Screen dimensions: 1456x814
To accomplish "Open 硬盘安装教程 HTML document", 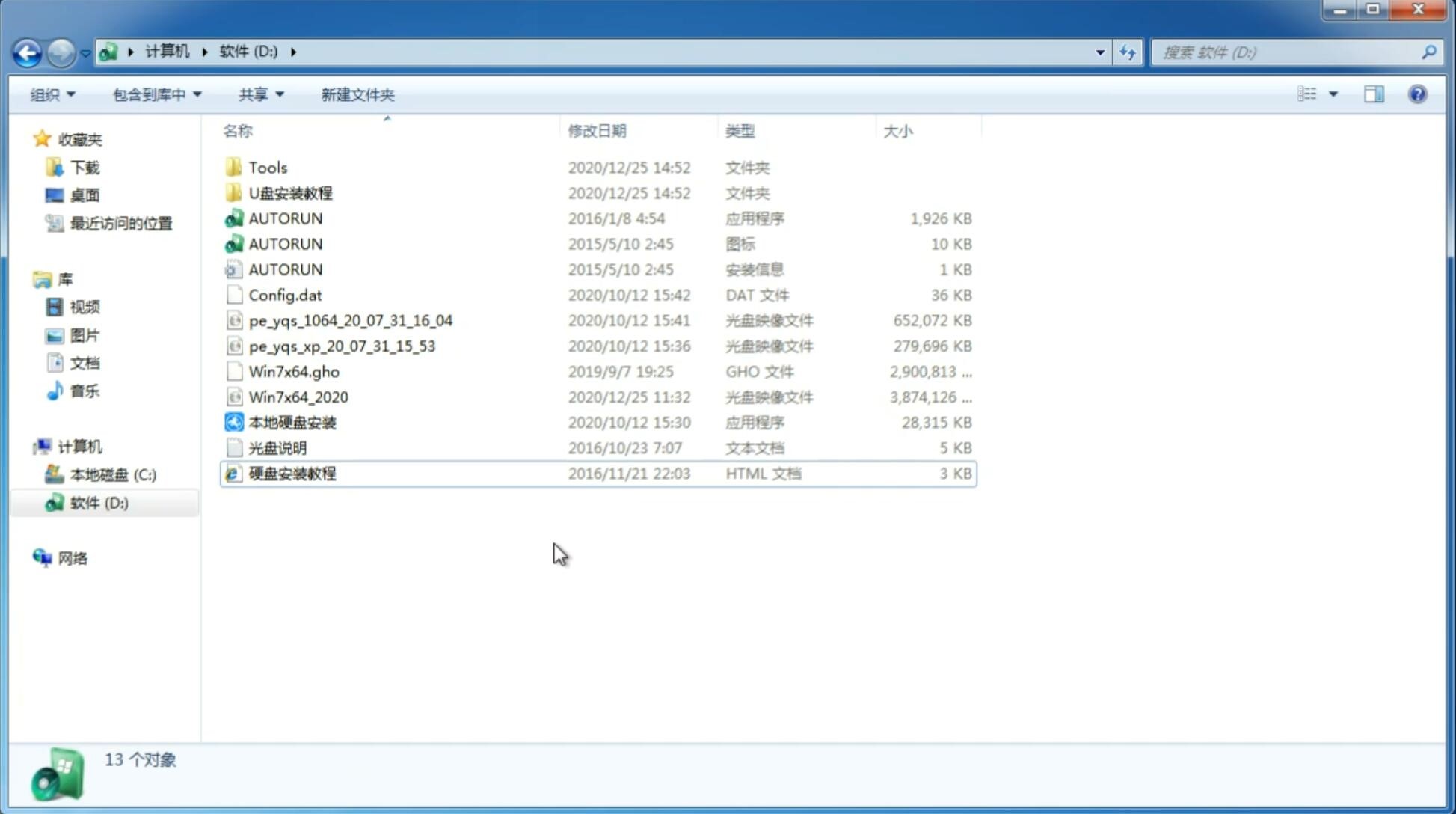I will tap(291, 473).
